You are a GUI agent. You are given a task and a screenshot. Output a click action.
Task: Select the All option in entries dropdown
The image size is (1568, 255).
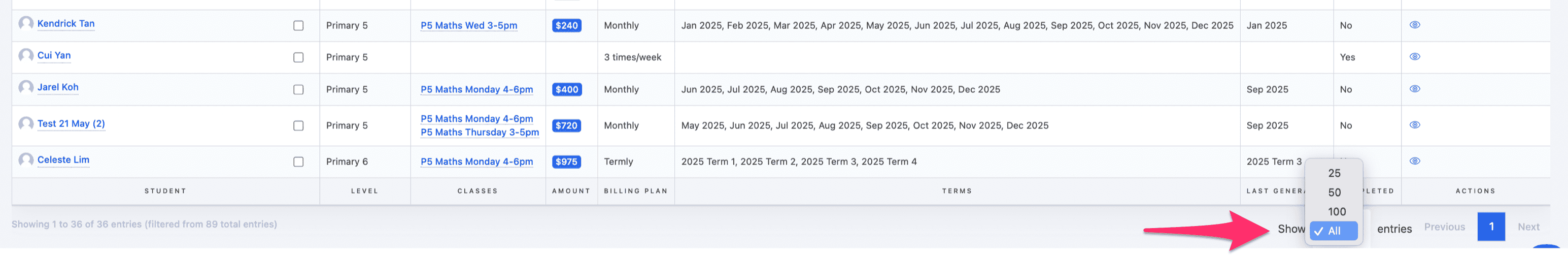pos(1334,231)
